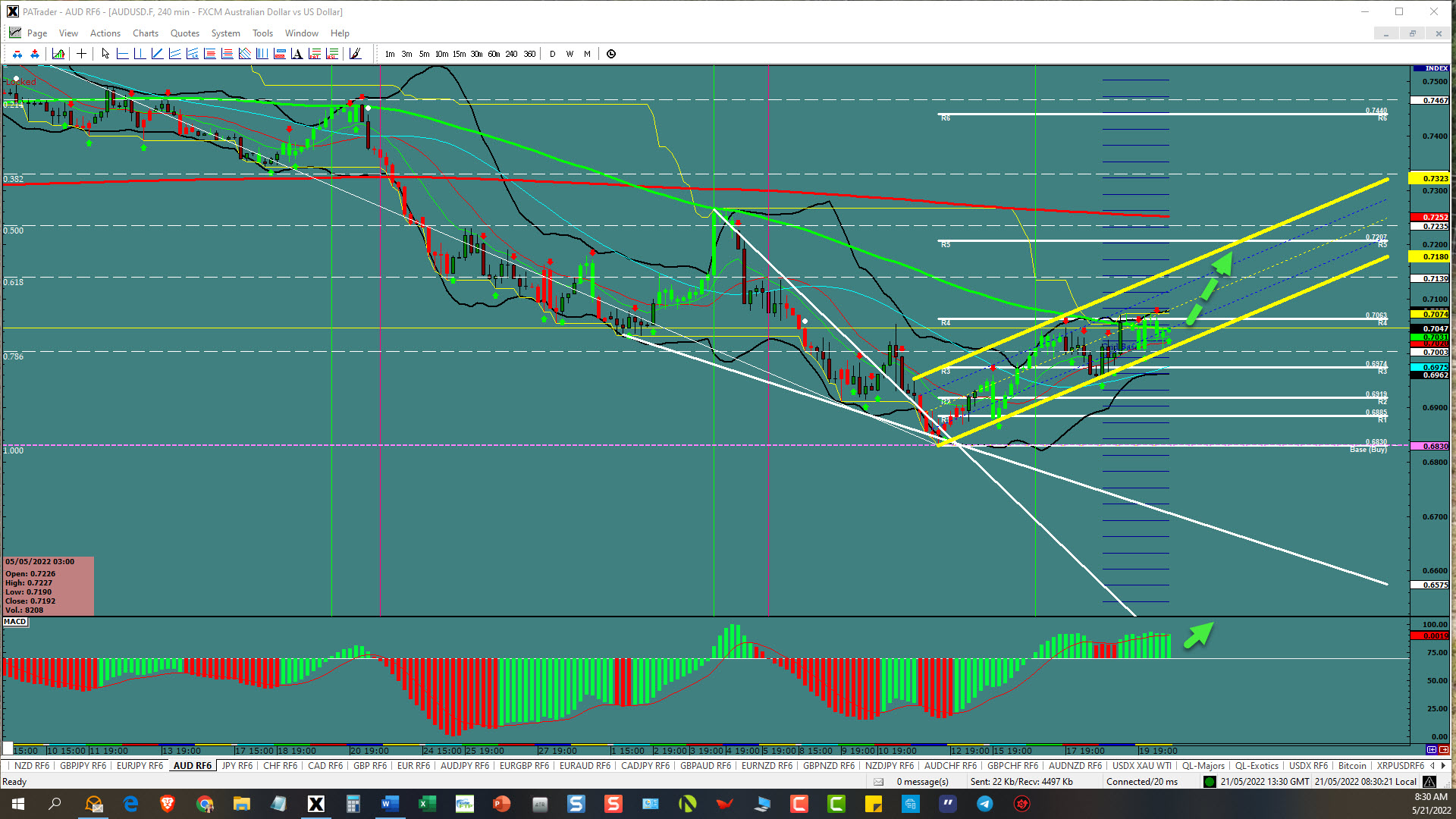Select the horizontal line drawing tool
Viewport: 1456px width, 819px height.
[122, 54]
